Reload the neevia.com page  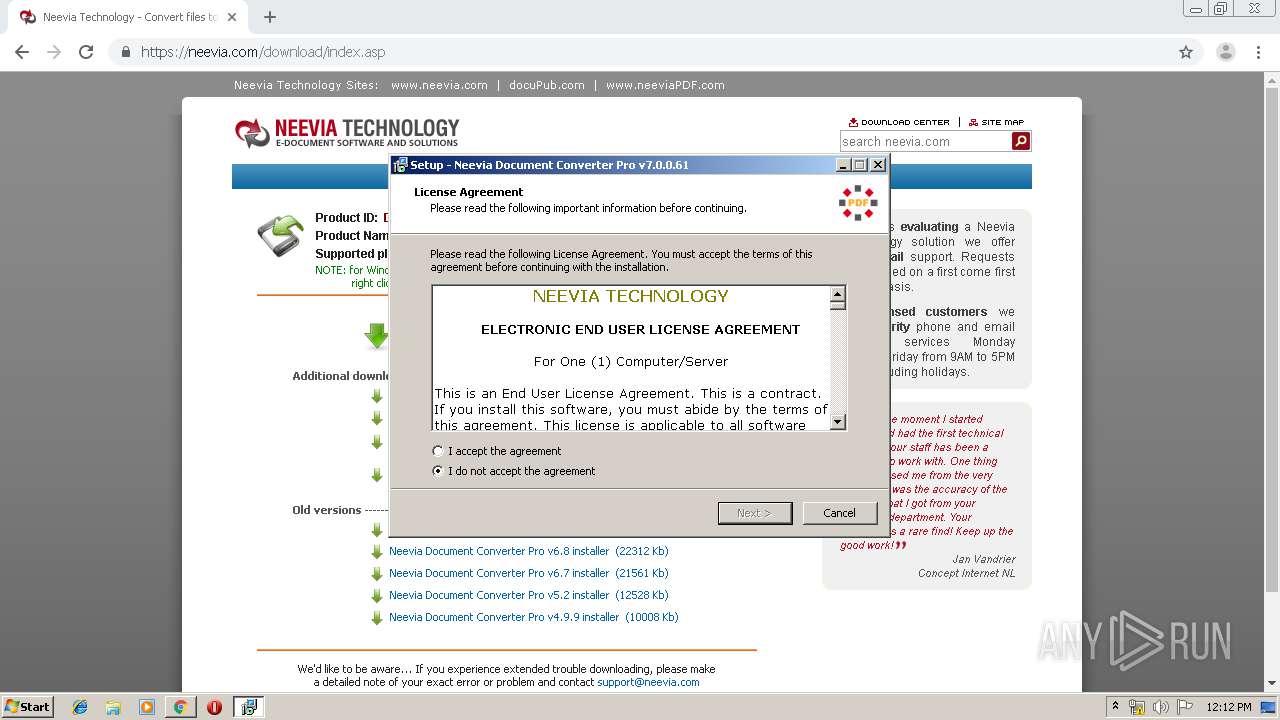click(x=86, y=52)
